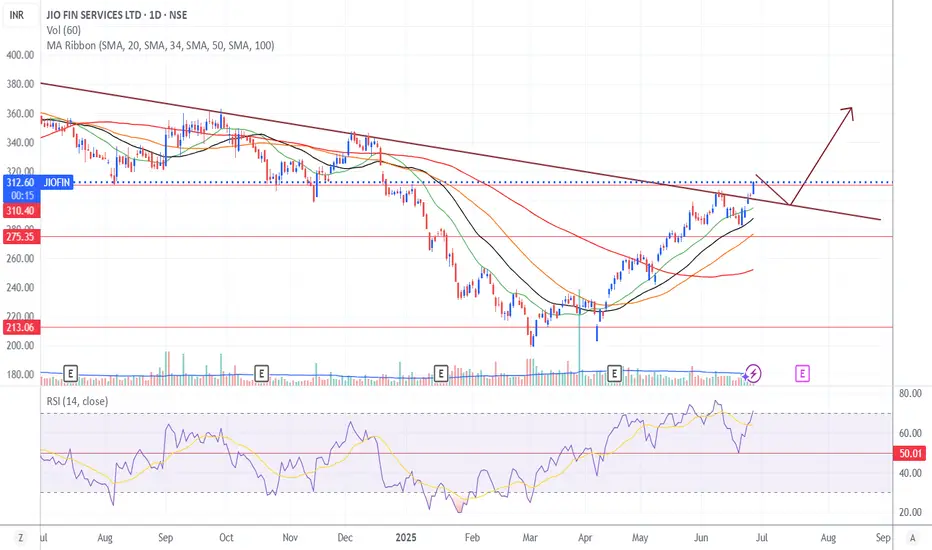Viewport: 932px width, 550px height.
Task: Click the Mar label on time axis
Action: tap(530, 538)
